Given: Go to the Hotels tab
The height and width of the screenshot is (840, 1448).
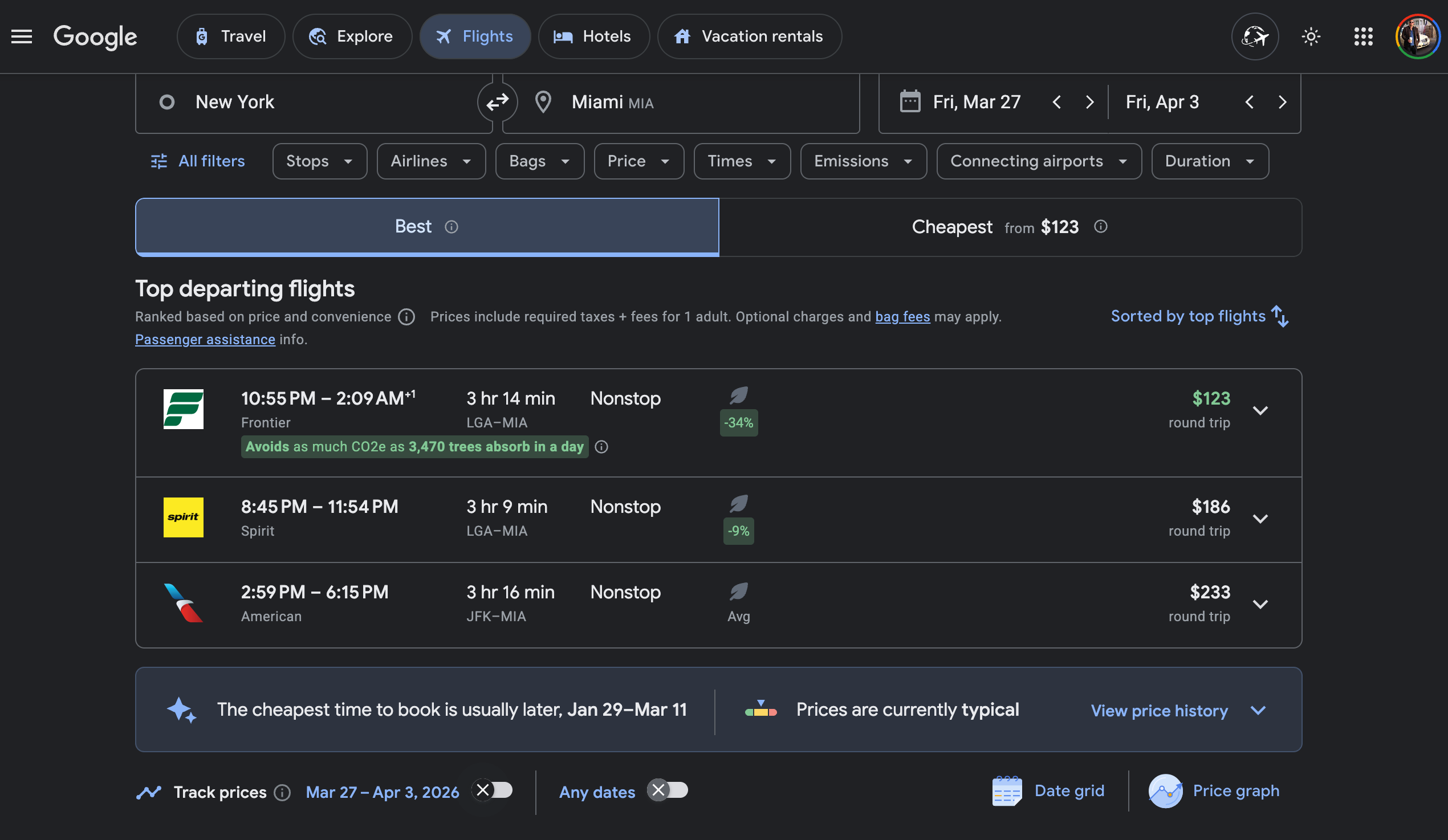Looking at the screenshot, I should pos(593,37).
